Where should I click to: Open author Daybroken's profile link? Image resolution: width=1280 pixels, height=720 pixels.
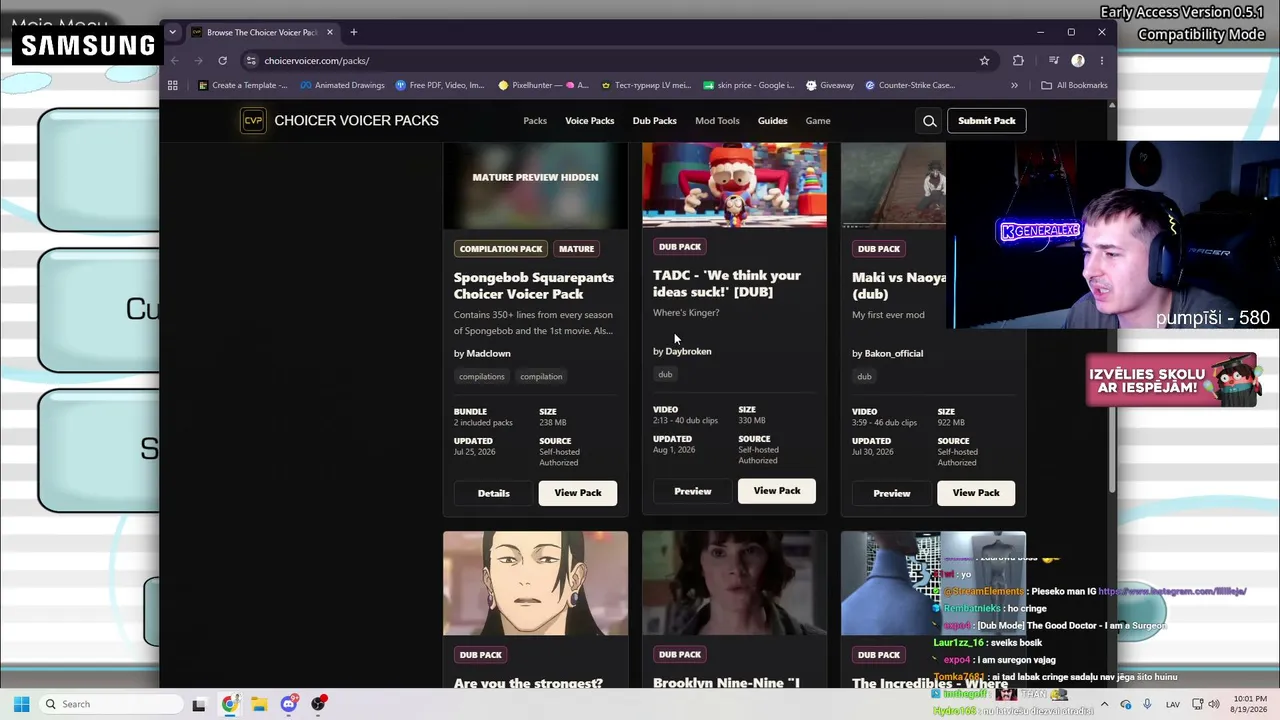tap(688, 351)
